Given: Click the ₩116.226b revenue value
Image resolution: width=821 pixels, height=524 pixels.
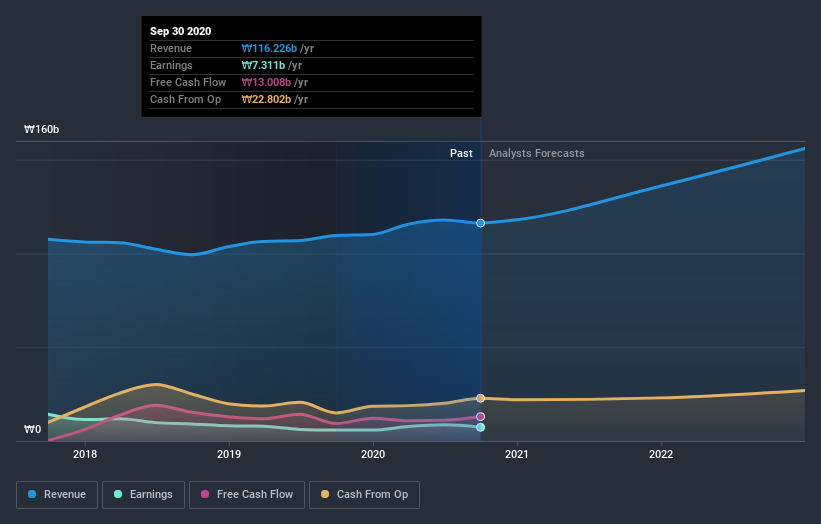Looking at the screenshot, I should [x=269, y=48].
